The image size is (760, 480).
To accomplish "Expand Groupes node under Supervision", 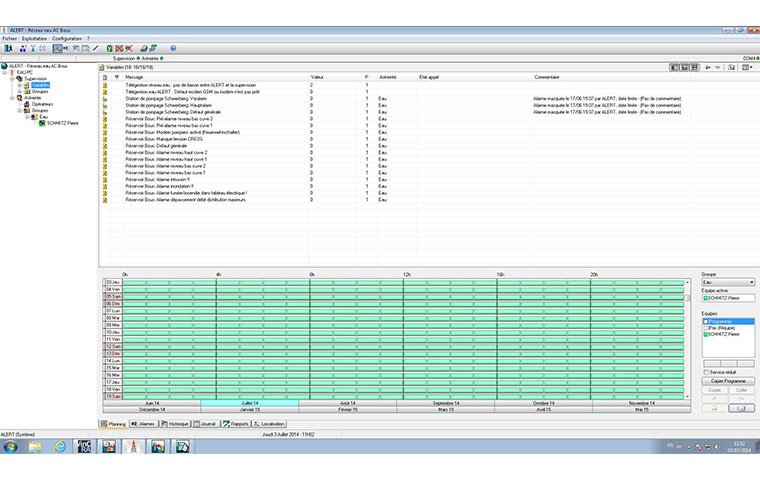I will pos(19,91).
